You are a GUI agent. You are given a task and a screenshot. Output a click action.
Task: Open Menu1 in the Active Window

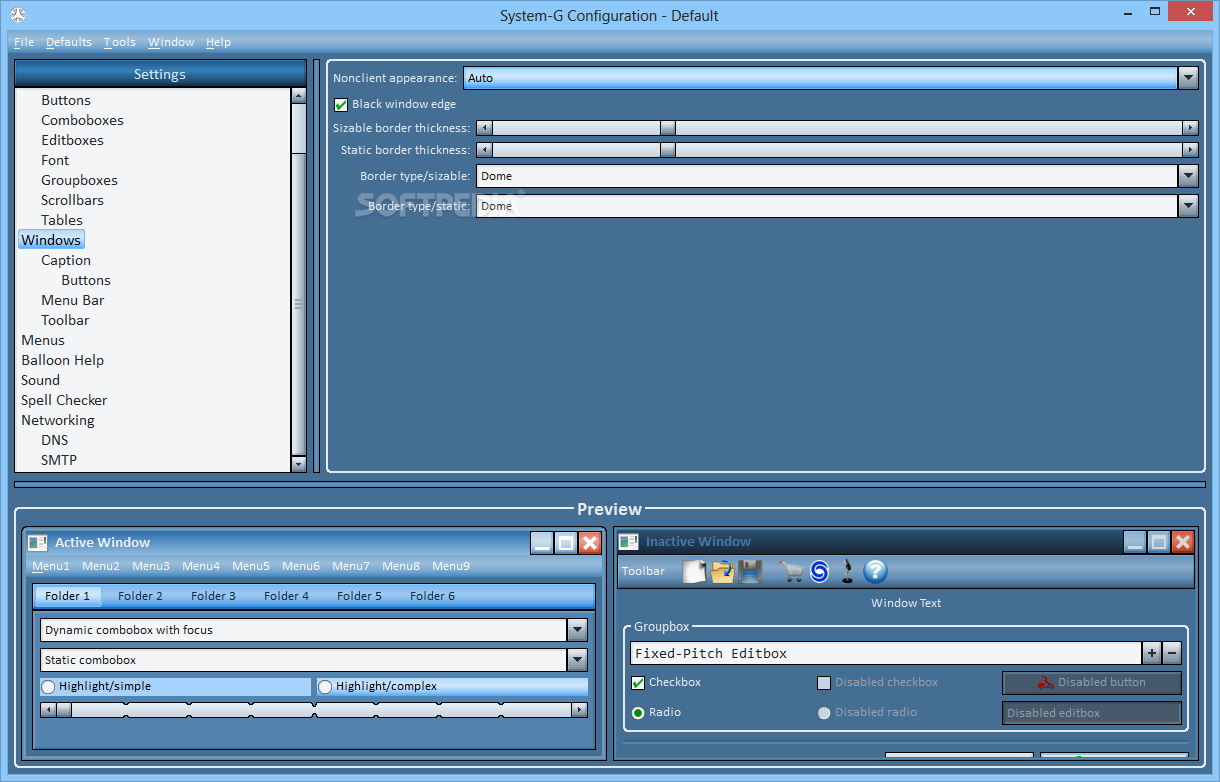tap(51, 566)
